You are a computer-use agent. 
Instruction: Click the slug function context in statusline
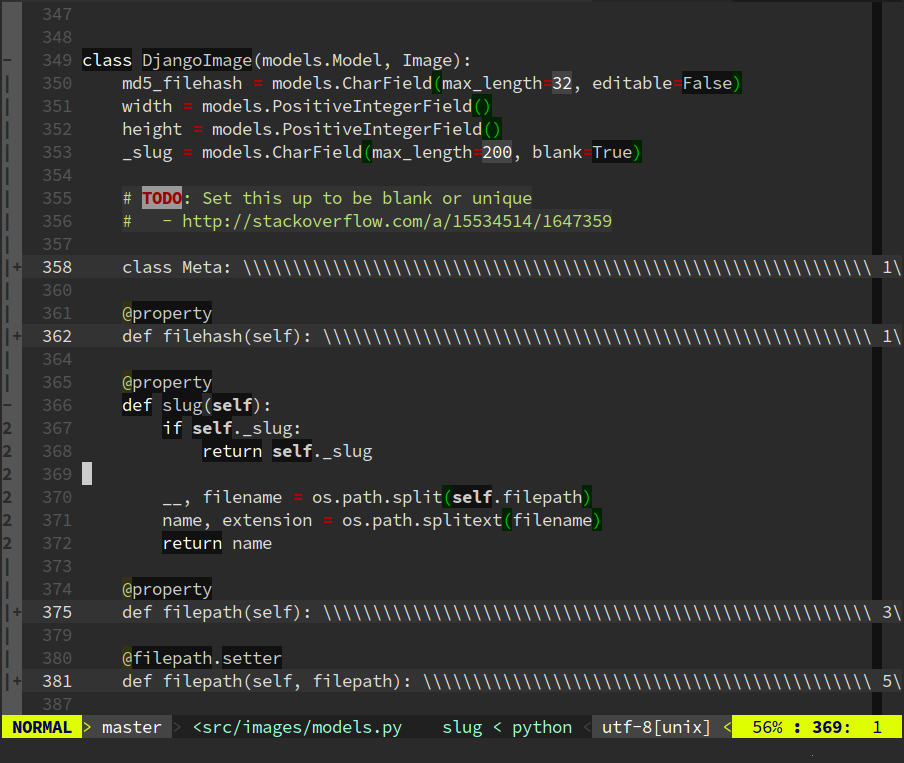(x=462, y=727)
